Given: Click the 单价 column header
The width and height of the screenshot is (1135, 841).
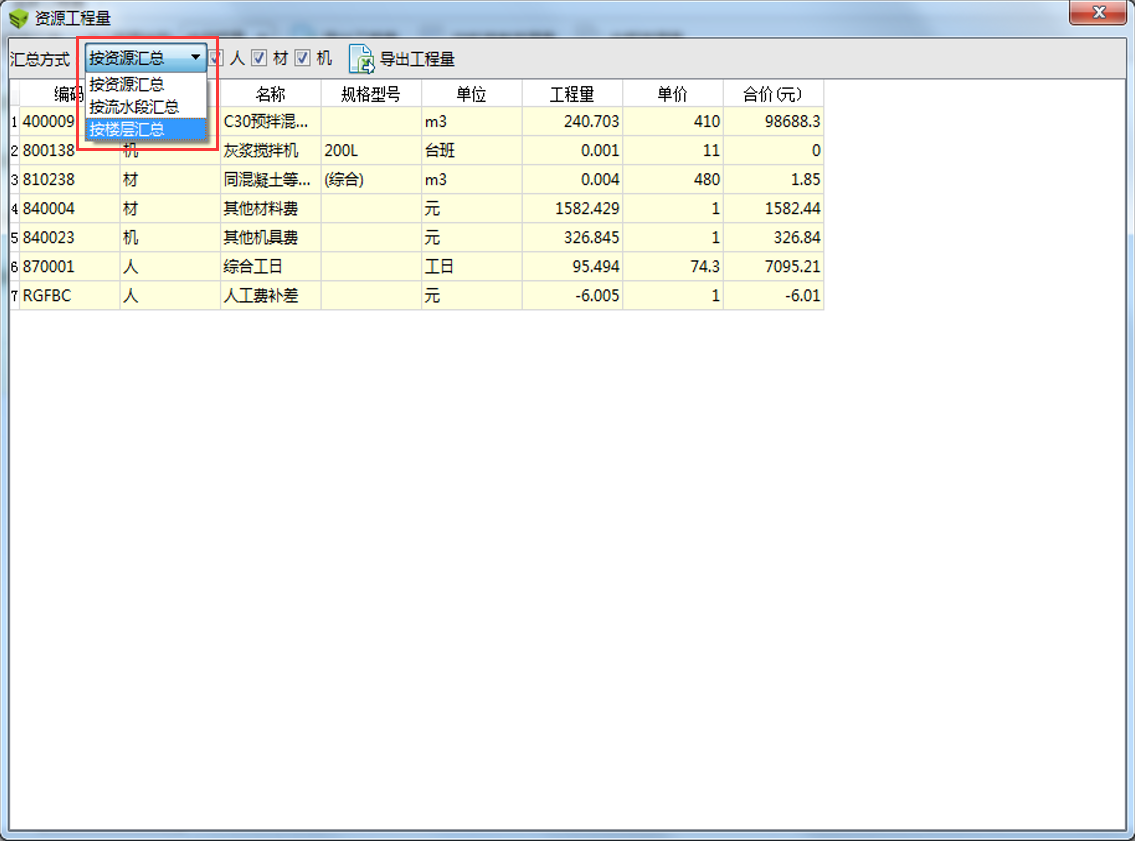Looking at the screenshot, I should 672,94.
